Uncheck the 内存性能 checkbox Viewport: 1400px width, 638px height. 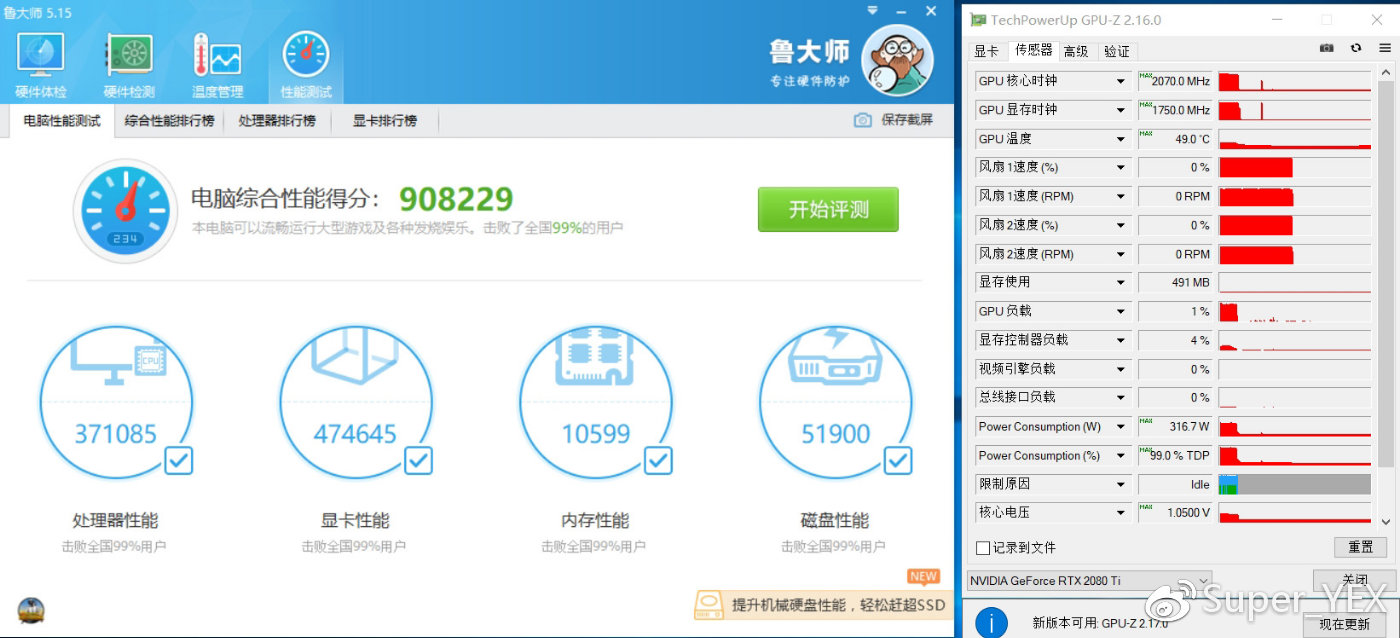pos(658,460)
